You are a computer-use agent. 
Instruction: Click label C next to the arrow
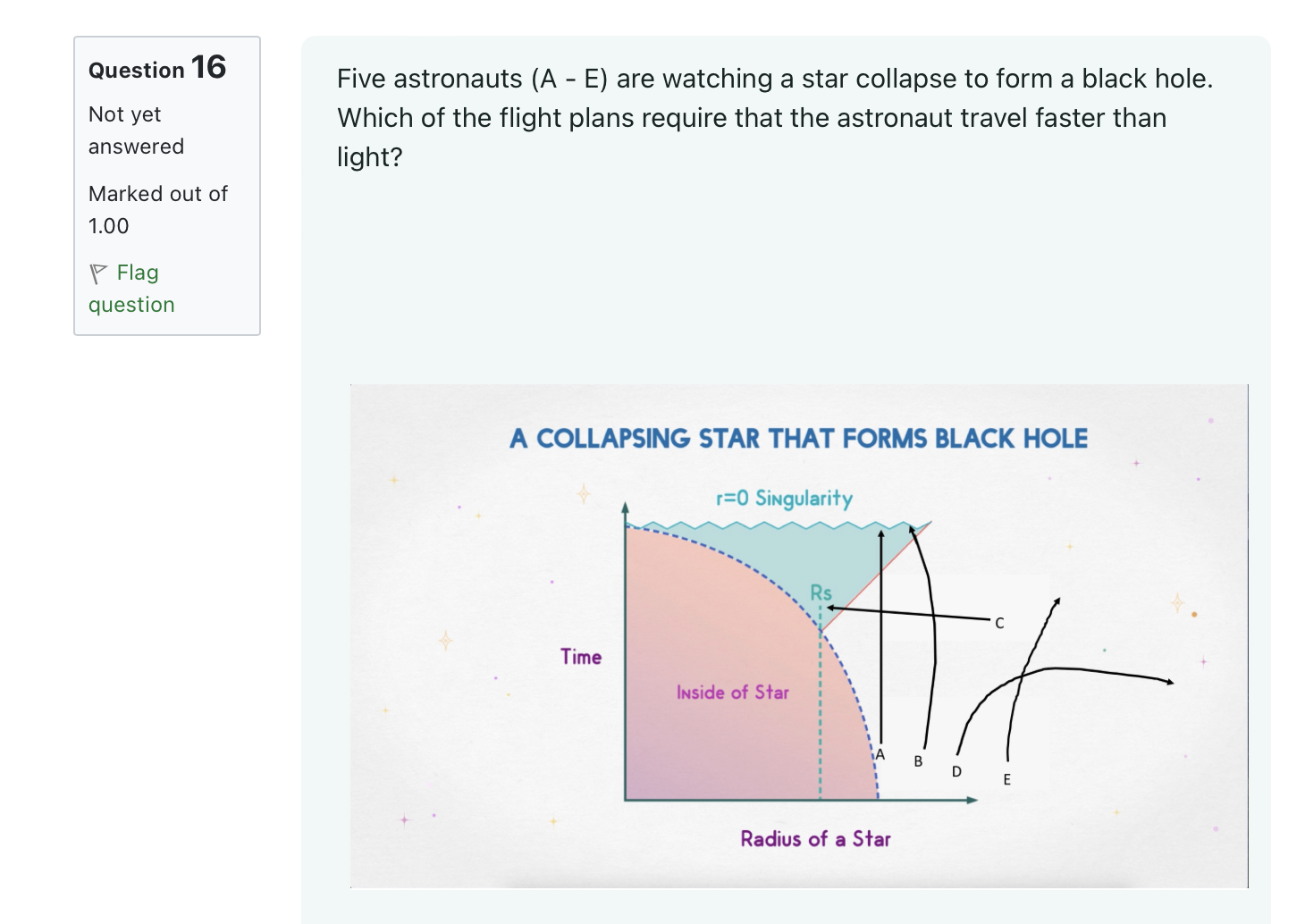click(999, 623)
